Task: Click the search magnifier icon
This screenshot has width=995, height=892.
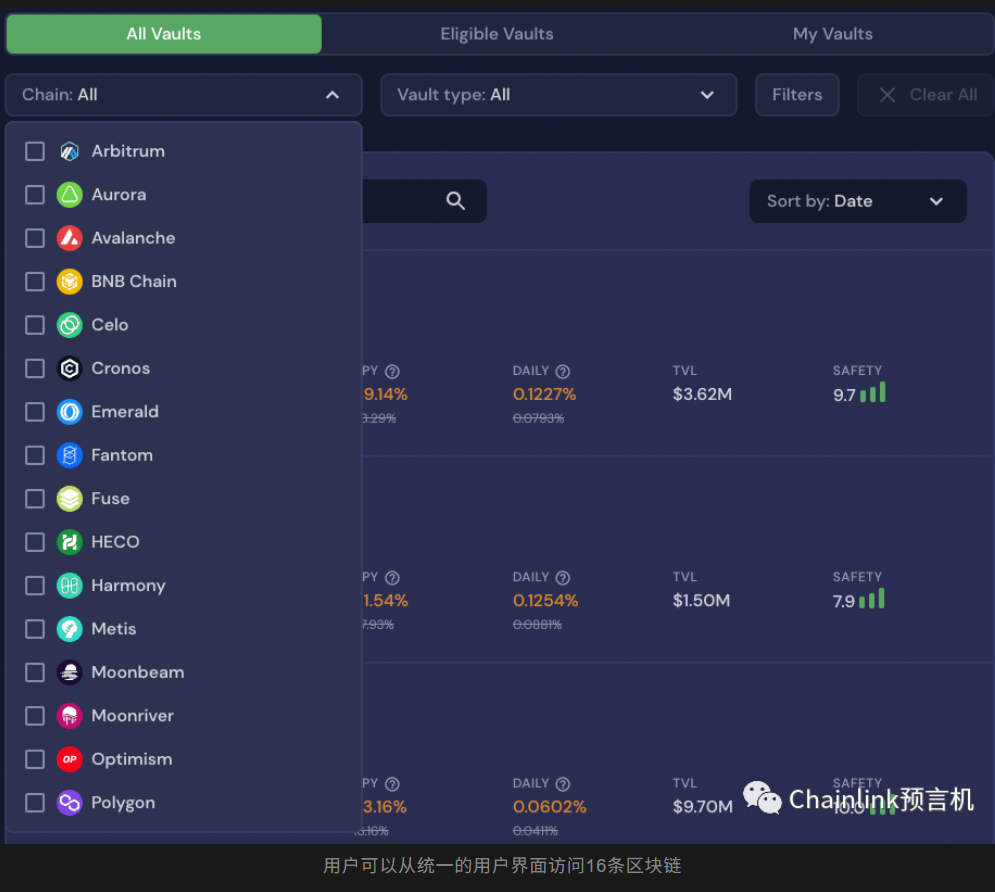Action: 456,201
